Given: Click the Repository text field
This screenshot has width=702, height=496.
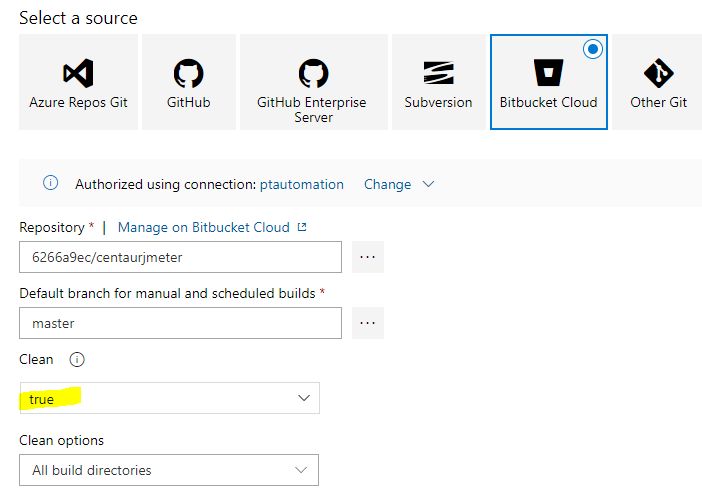Looking at the screenshot, I should 180,257.
